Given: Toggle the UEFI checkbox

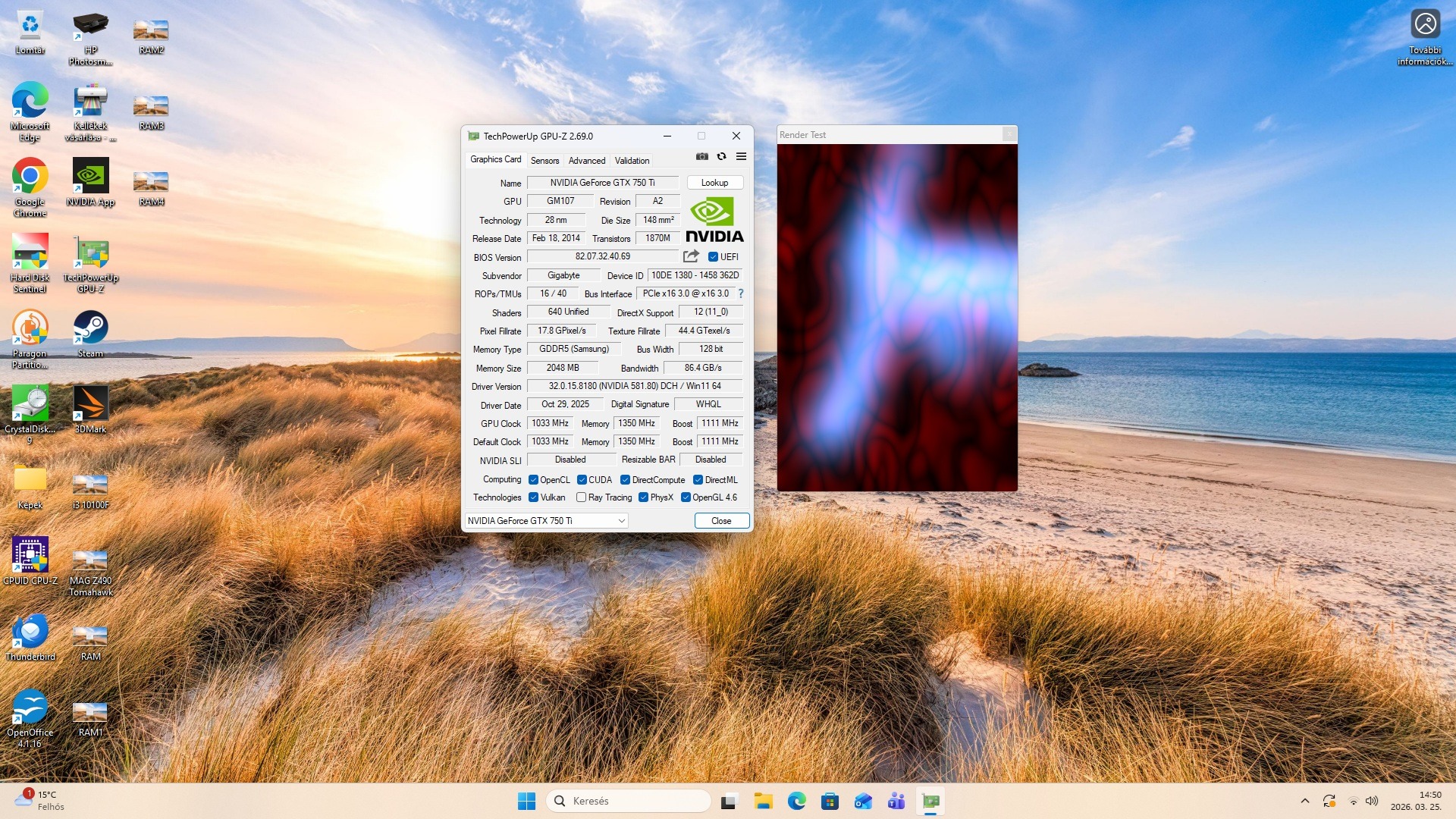Looking at the screenshot, I should (x=713, y=257).
